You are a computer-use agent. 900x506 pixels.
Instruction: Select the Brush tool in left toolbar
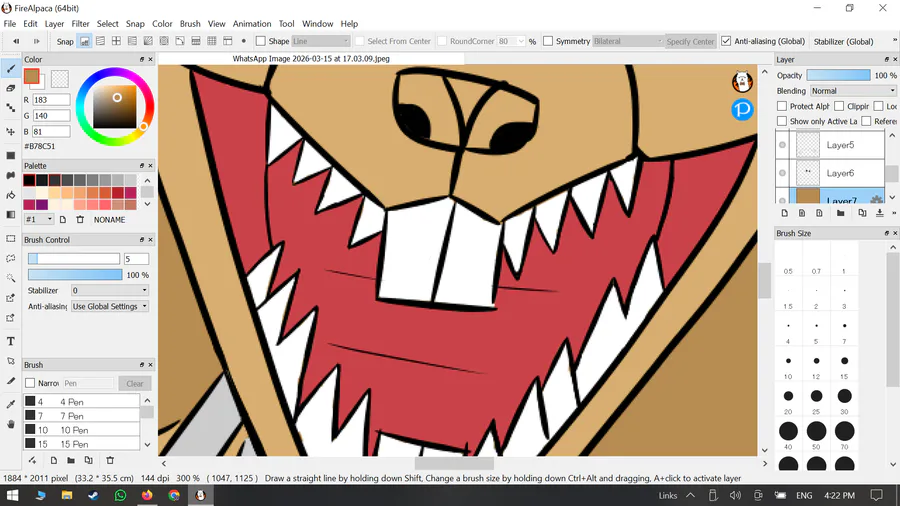[10, 69]
